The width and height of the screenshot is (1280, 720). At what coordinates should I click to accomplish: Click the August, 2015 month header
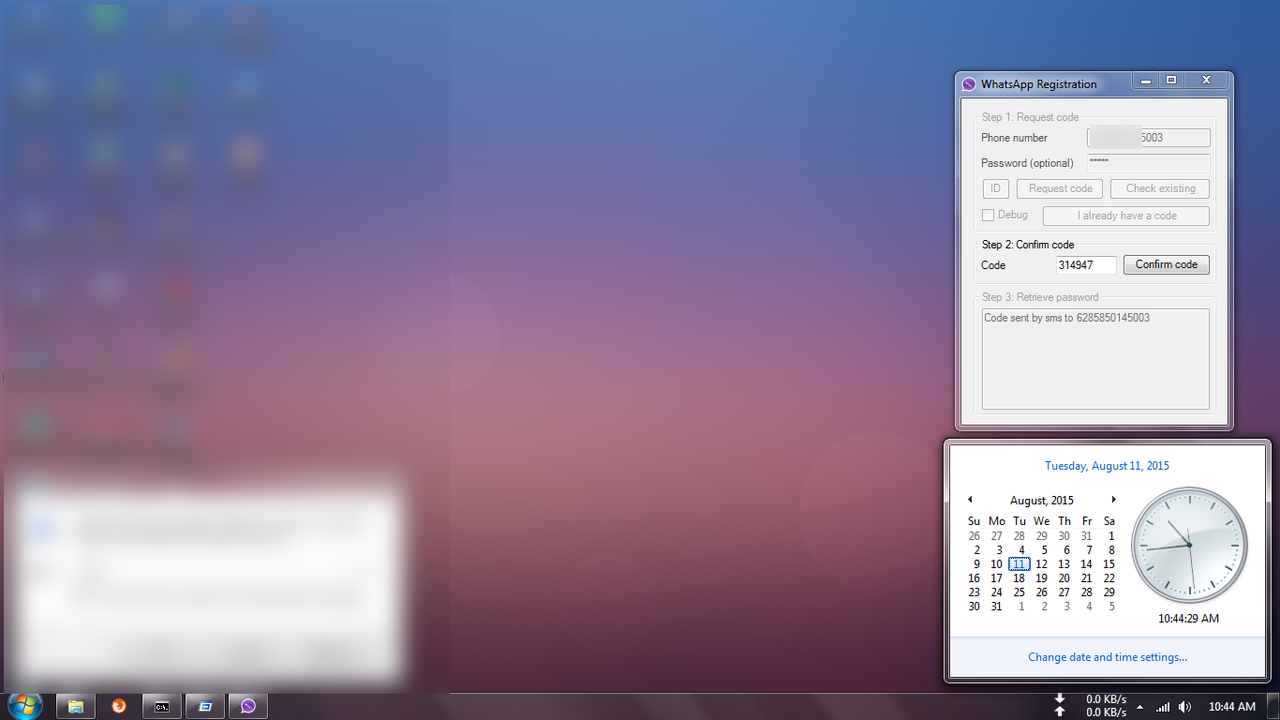tap(1041, 500)
